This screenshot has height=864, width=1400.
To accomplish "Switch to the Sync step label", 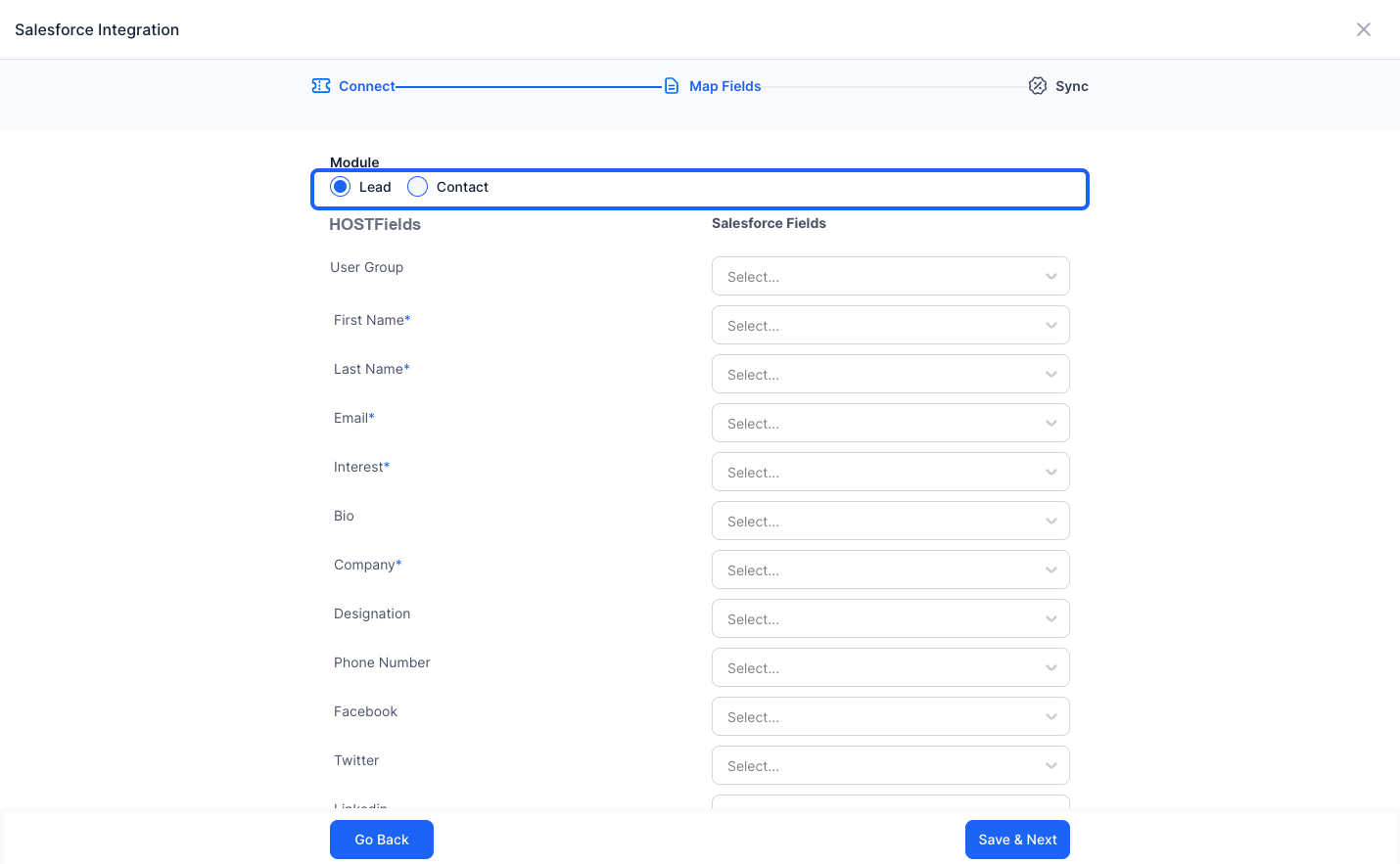I will [1072, 86].
